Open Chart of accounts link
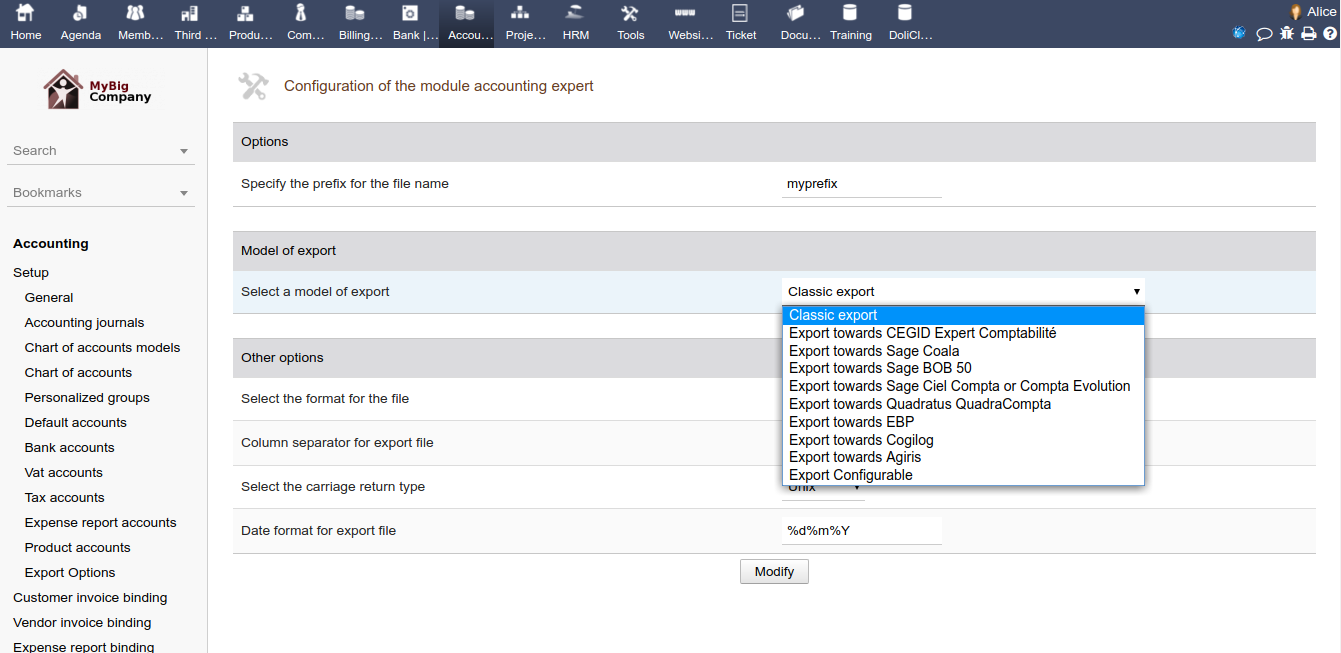This screenshot has height=653, width=1341. point(78,373)
